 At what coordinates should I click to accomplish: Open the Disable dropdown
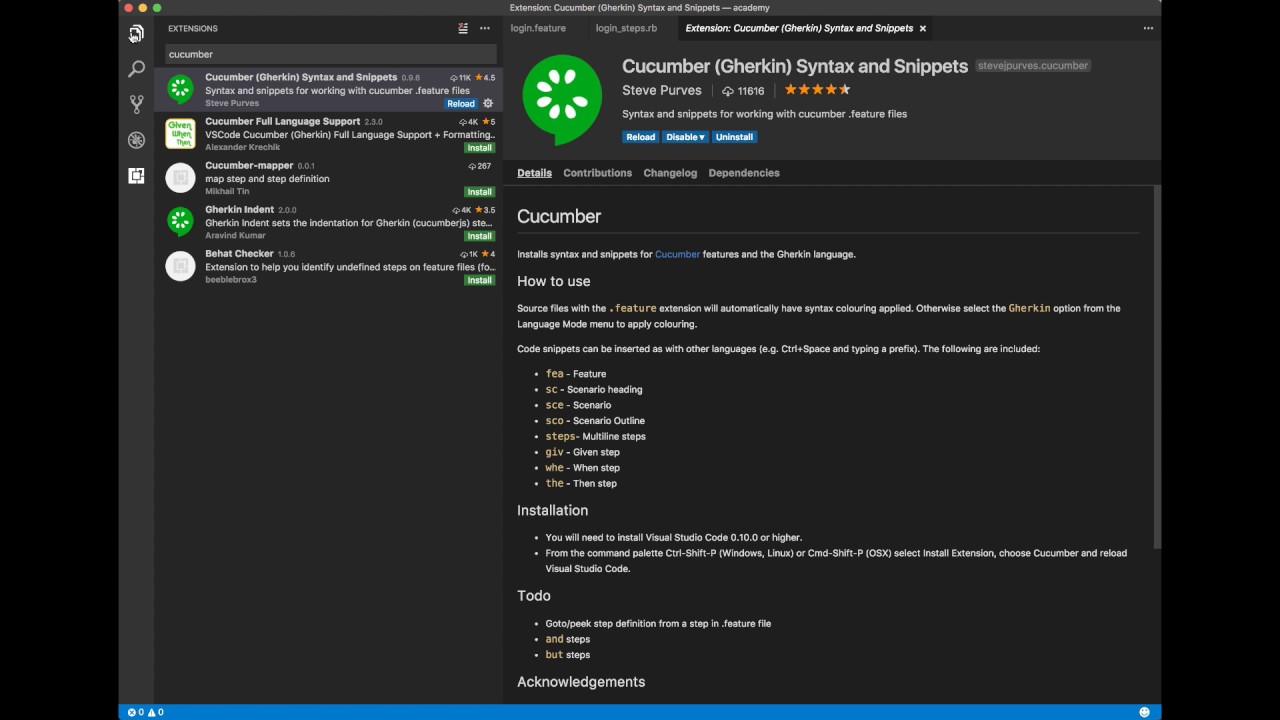pyautogui.click(x=685, y=137)
